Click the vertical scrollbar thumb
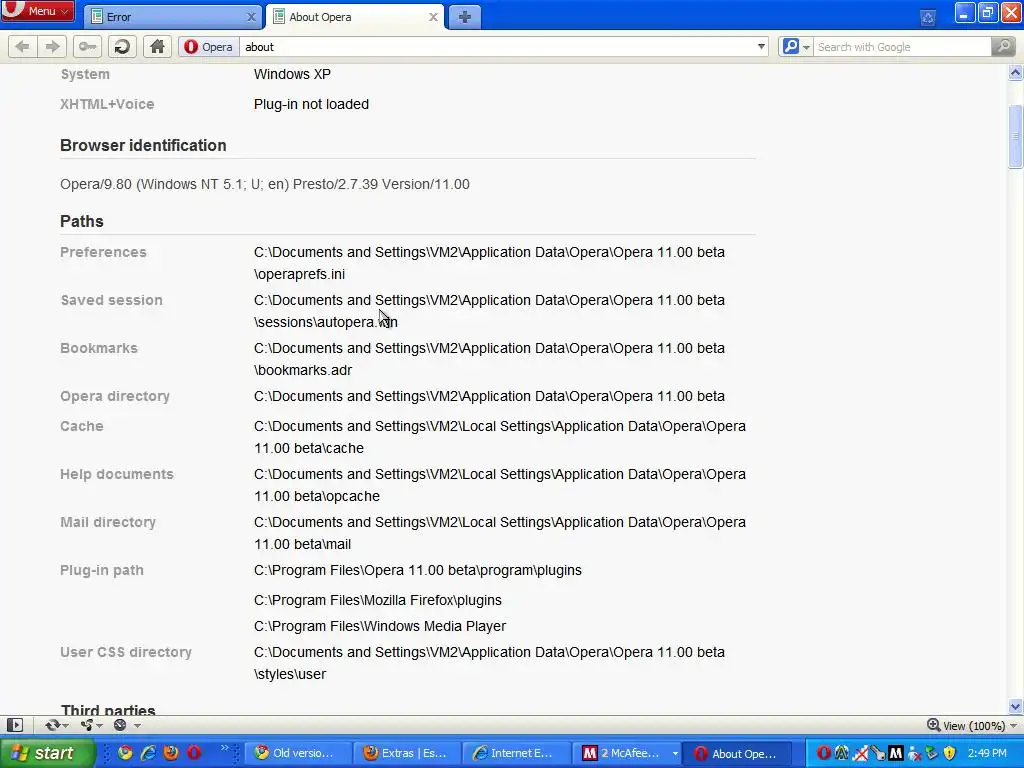The width and height of the screenshot is (1024, 768). (1016, 136)
